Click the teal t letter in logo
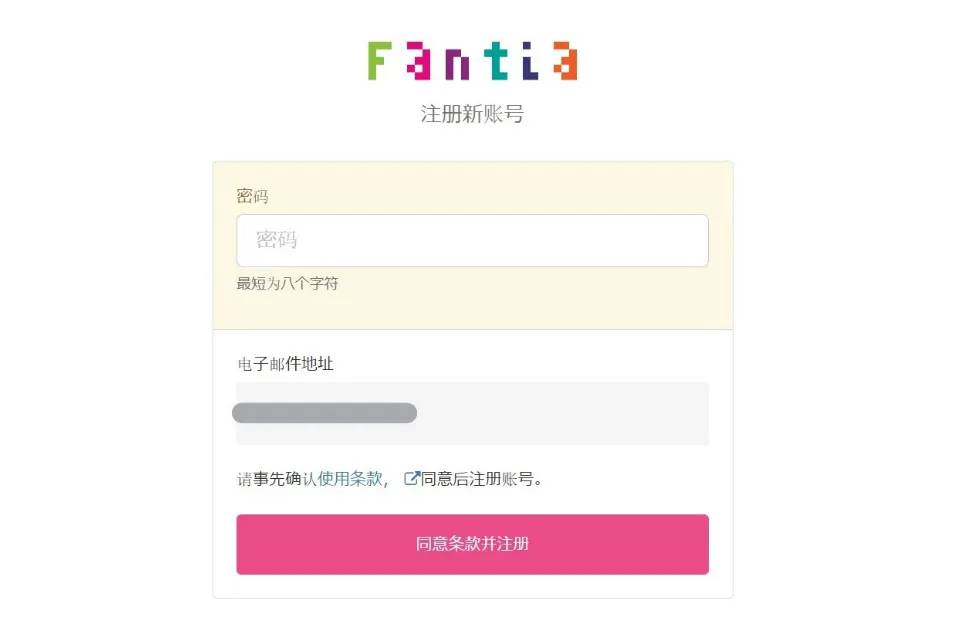 pyautogui.click(x=496, y=61)
